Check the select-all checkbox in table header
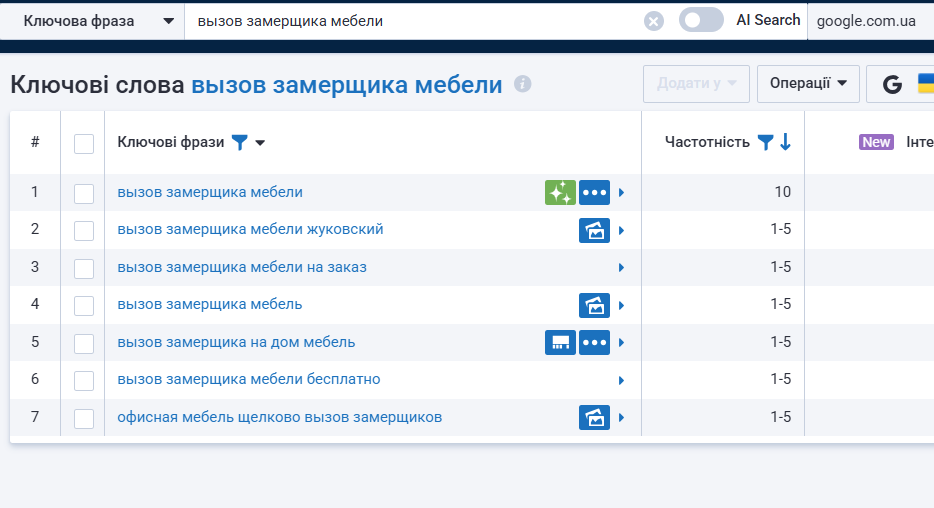 (84, 143)
